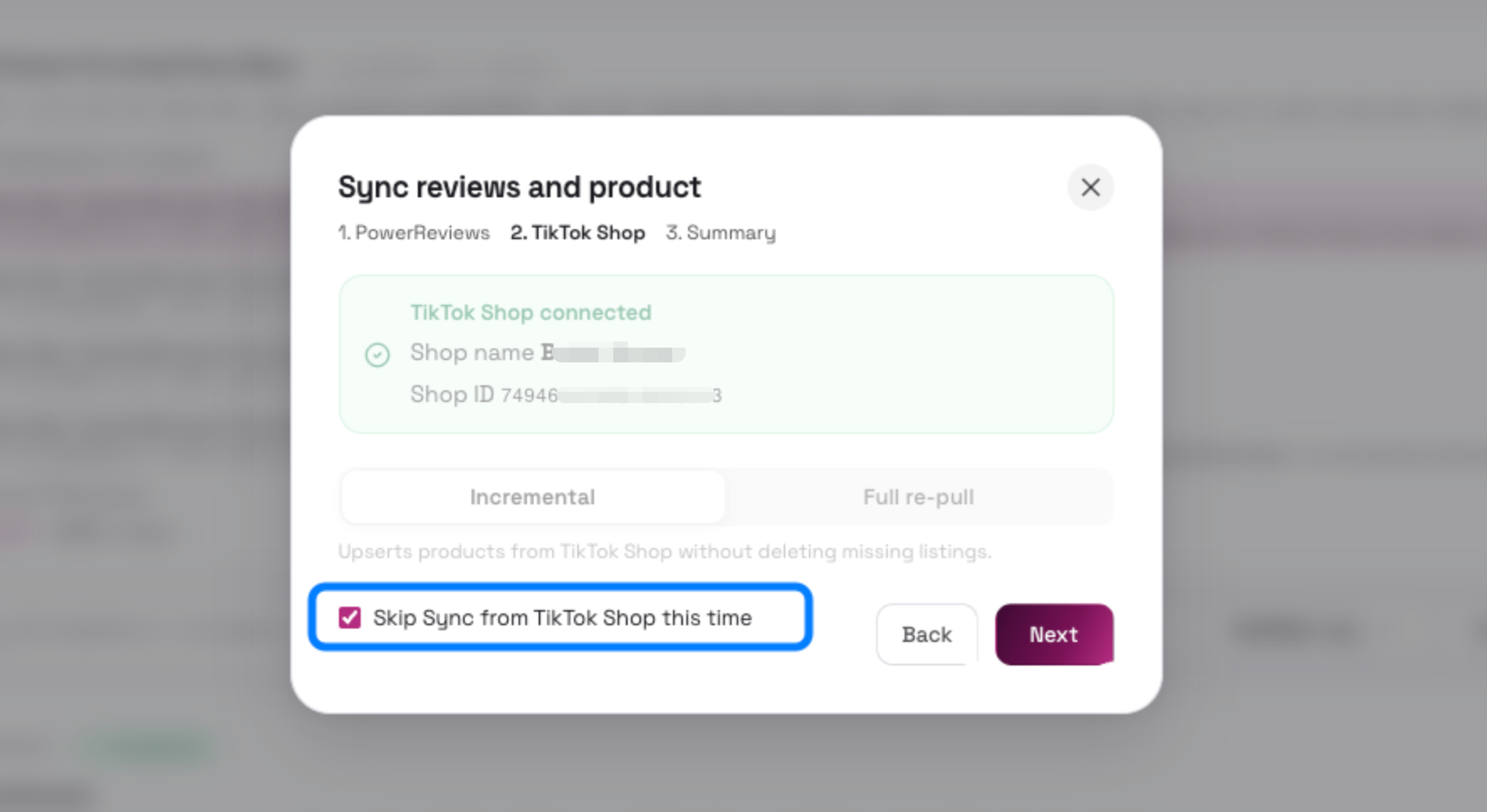Continue with the Next button
This screenshot has height=812, width=1487.
(1054, 634)
